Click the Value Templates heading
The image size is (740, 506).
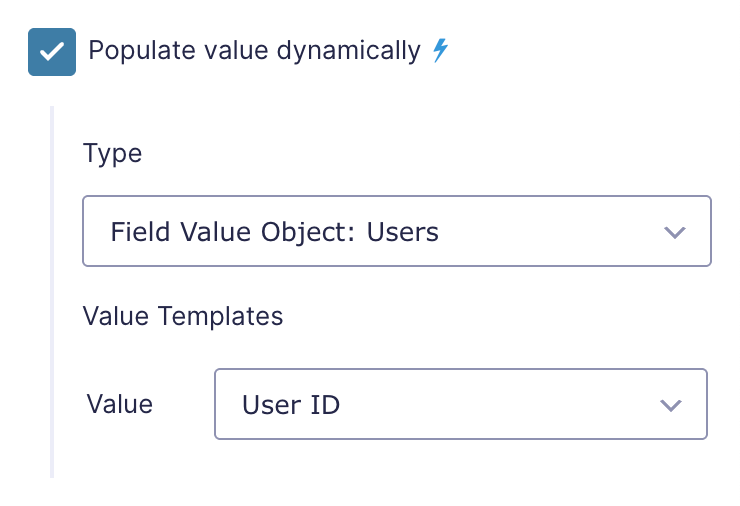183,316
